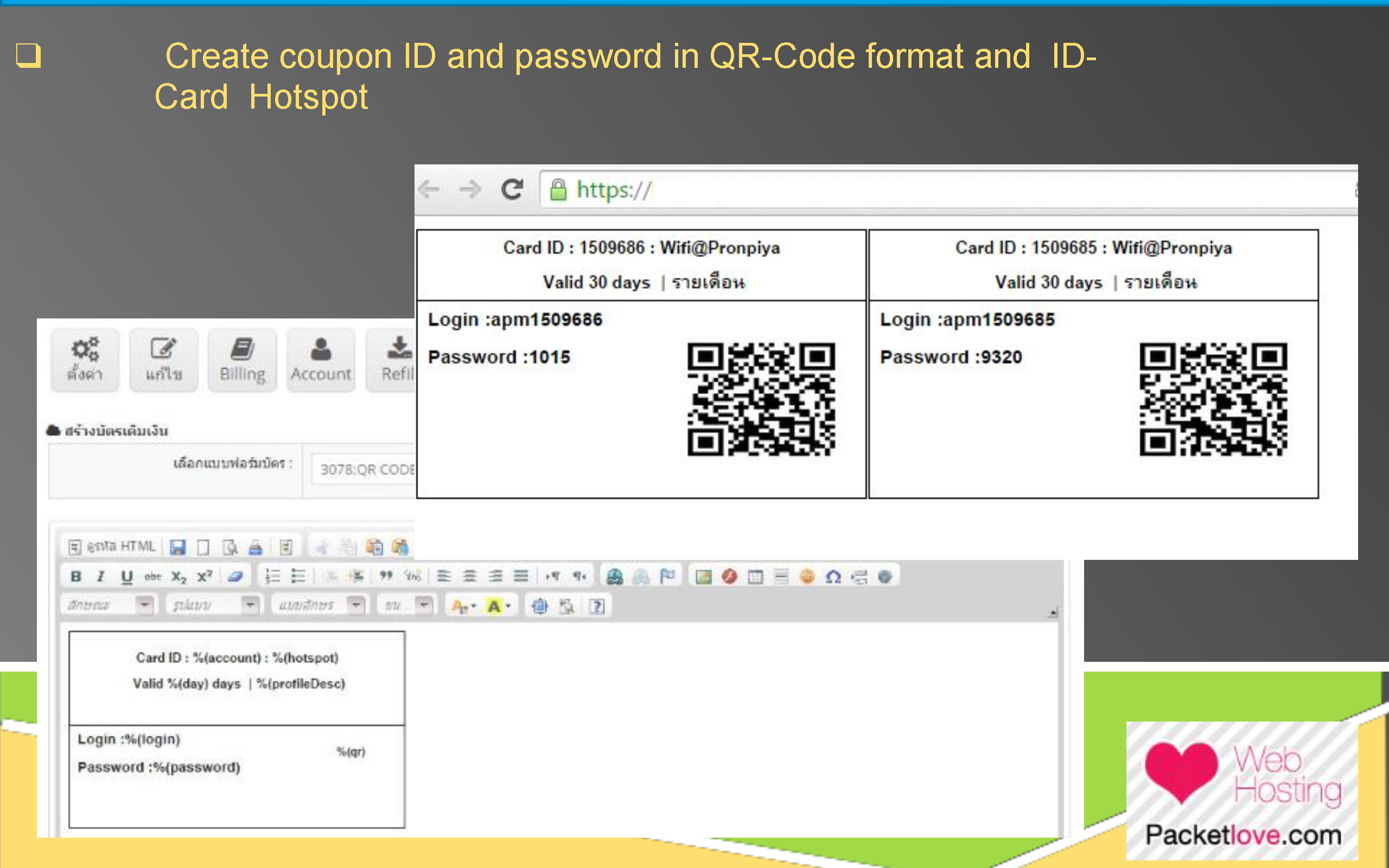This screenshot has width=1389, height=868.
Task: Click the browser back arrow
Action: point(430,189)
